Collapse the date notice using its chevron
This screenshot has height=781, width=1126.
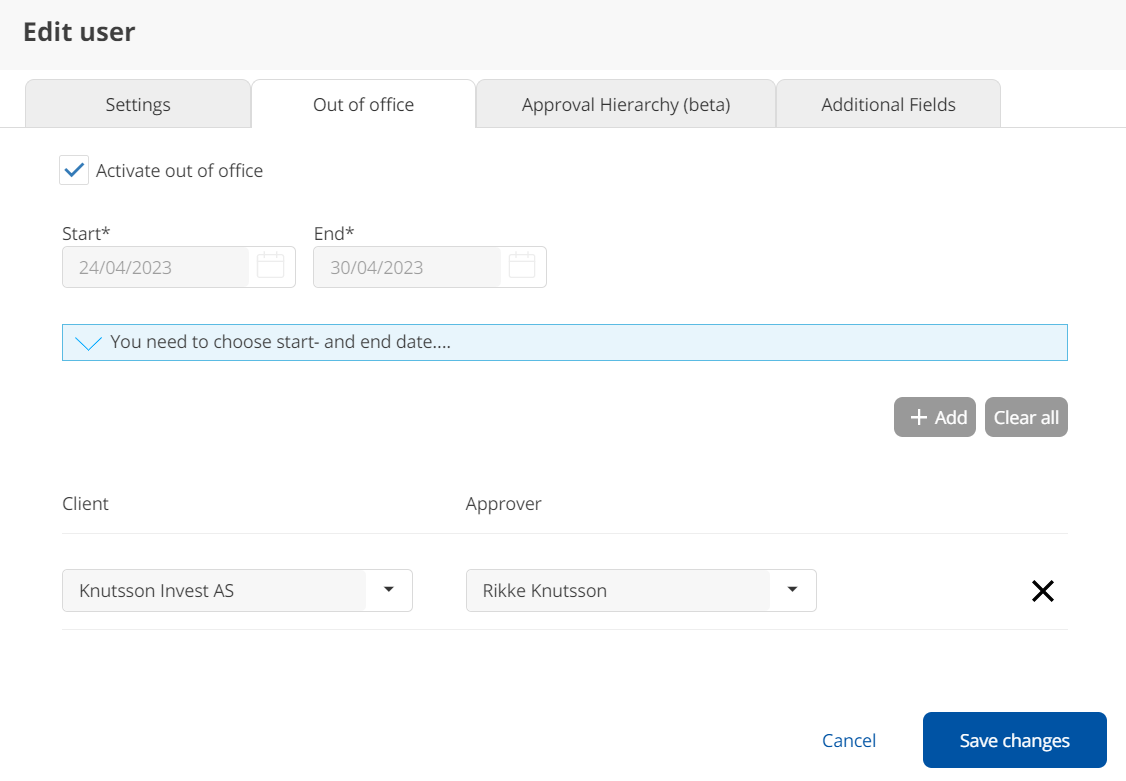89,343
